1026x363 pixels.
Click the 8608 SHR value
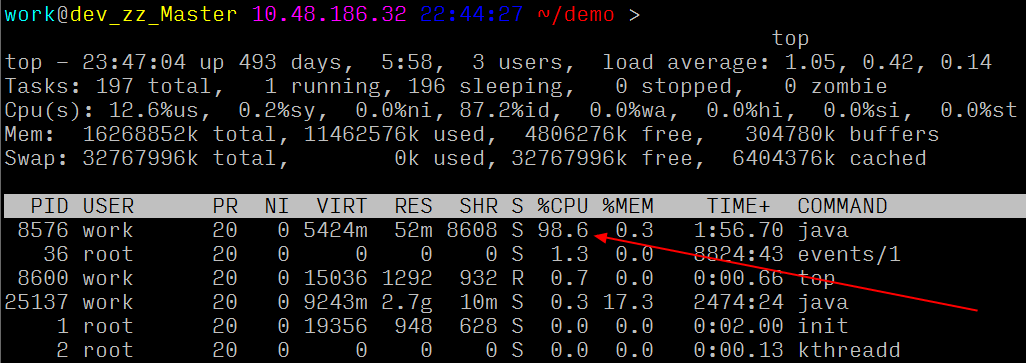pyautogui.click(x=472, y=230)
